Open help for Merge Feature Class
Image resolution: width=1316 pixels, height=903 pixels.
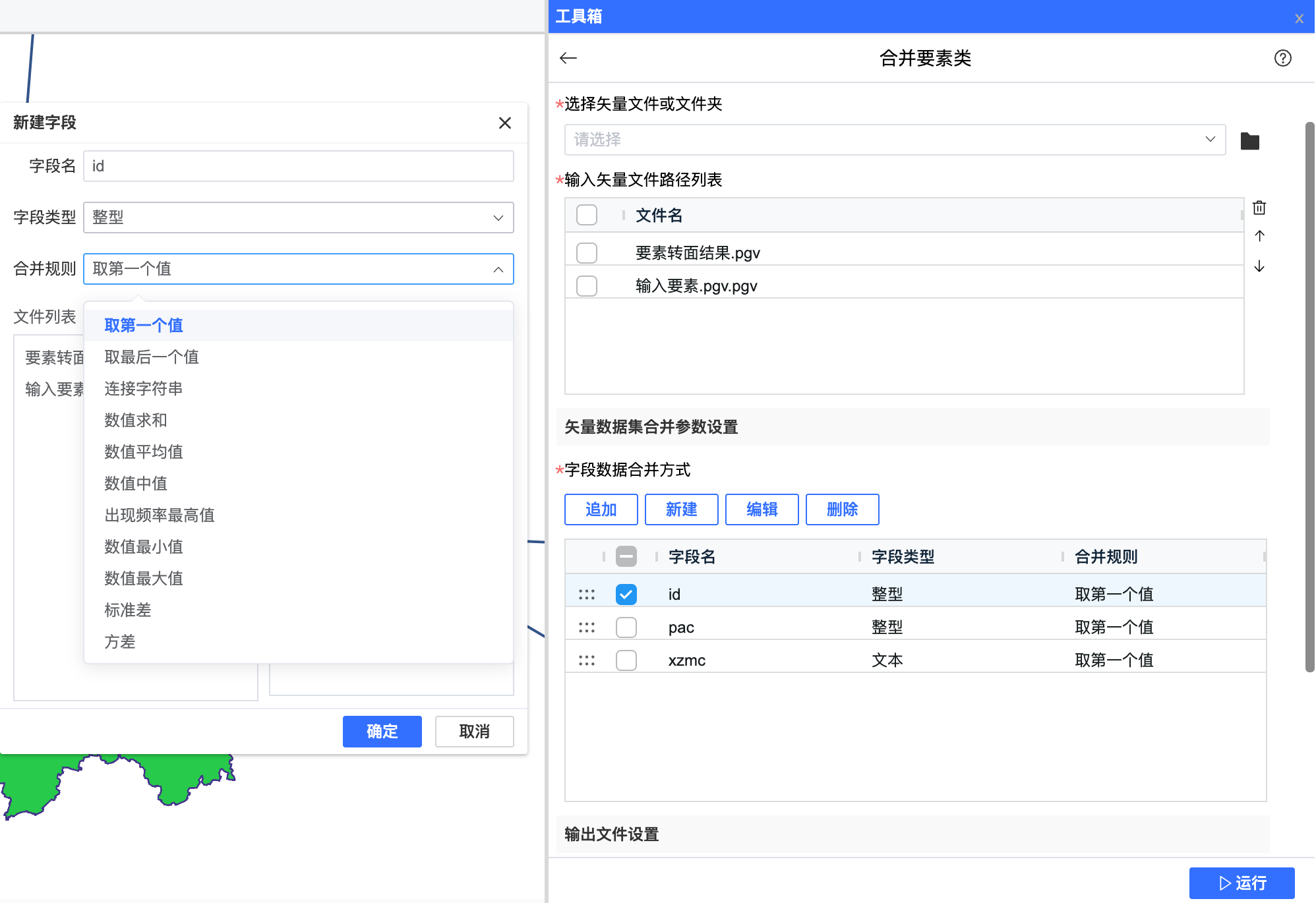pos(1282,58)
